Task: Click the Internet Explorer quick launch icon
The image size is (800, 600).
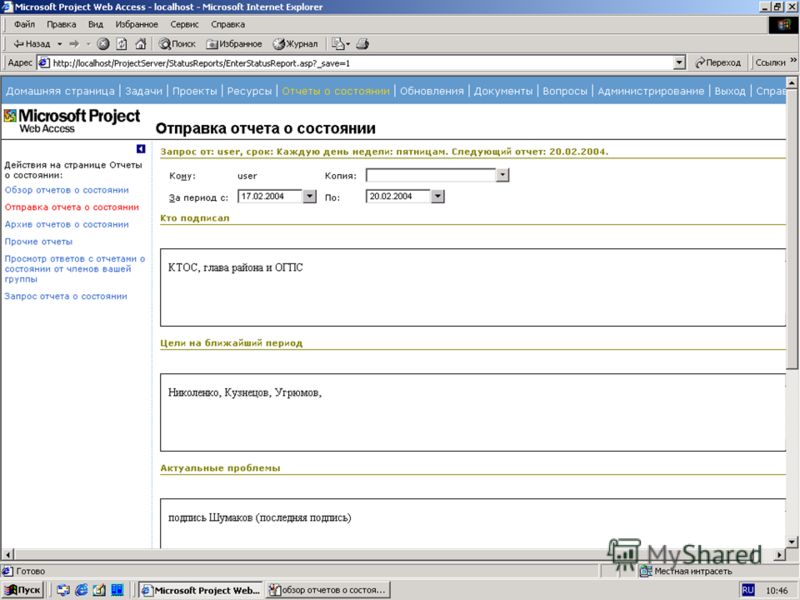Action: [x=82, y=590]
